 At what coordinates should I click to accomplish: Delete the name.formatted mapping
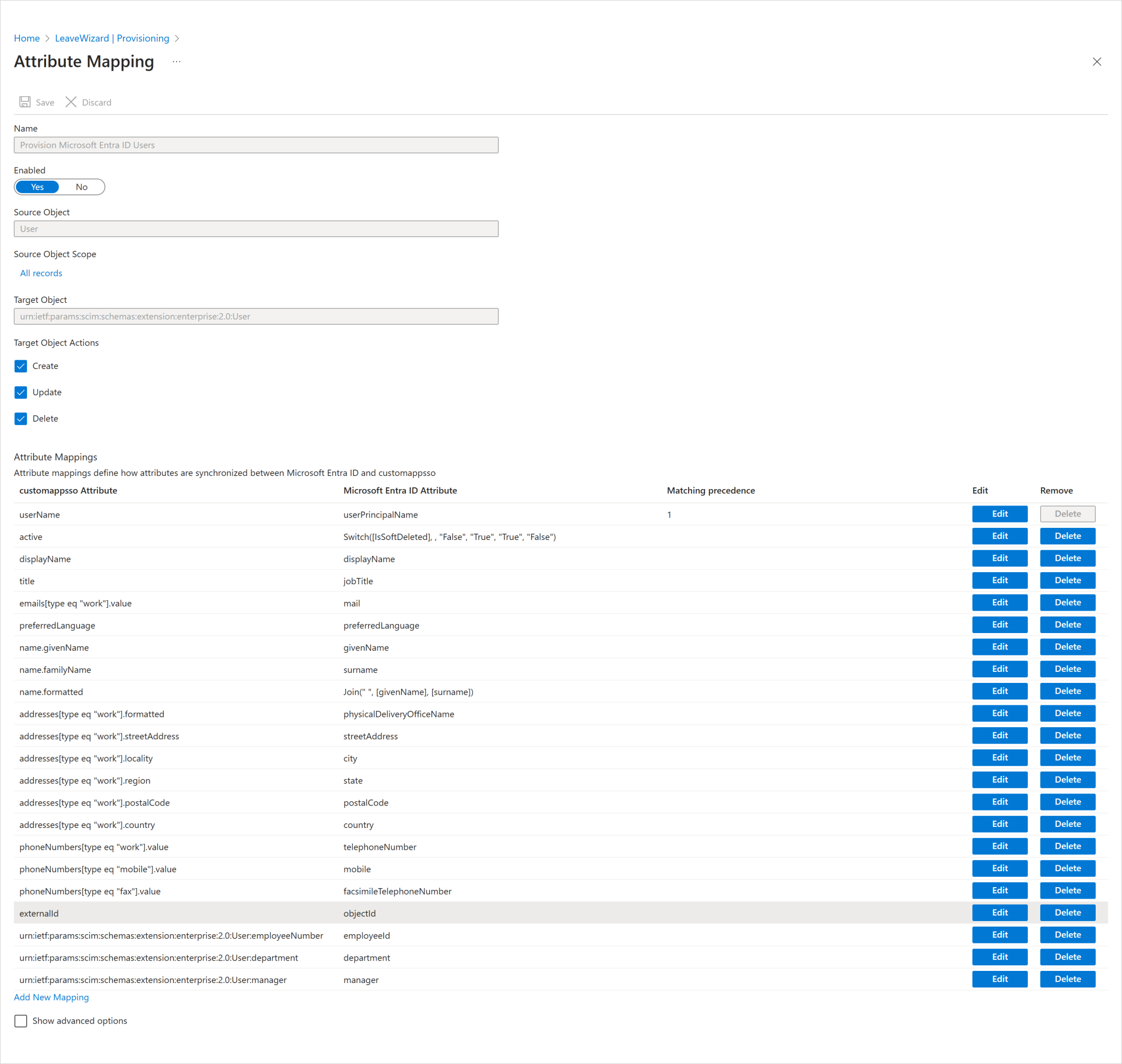(x=1068, y=691)
